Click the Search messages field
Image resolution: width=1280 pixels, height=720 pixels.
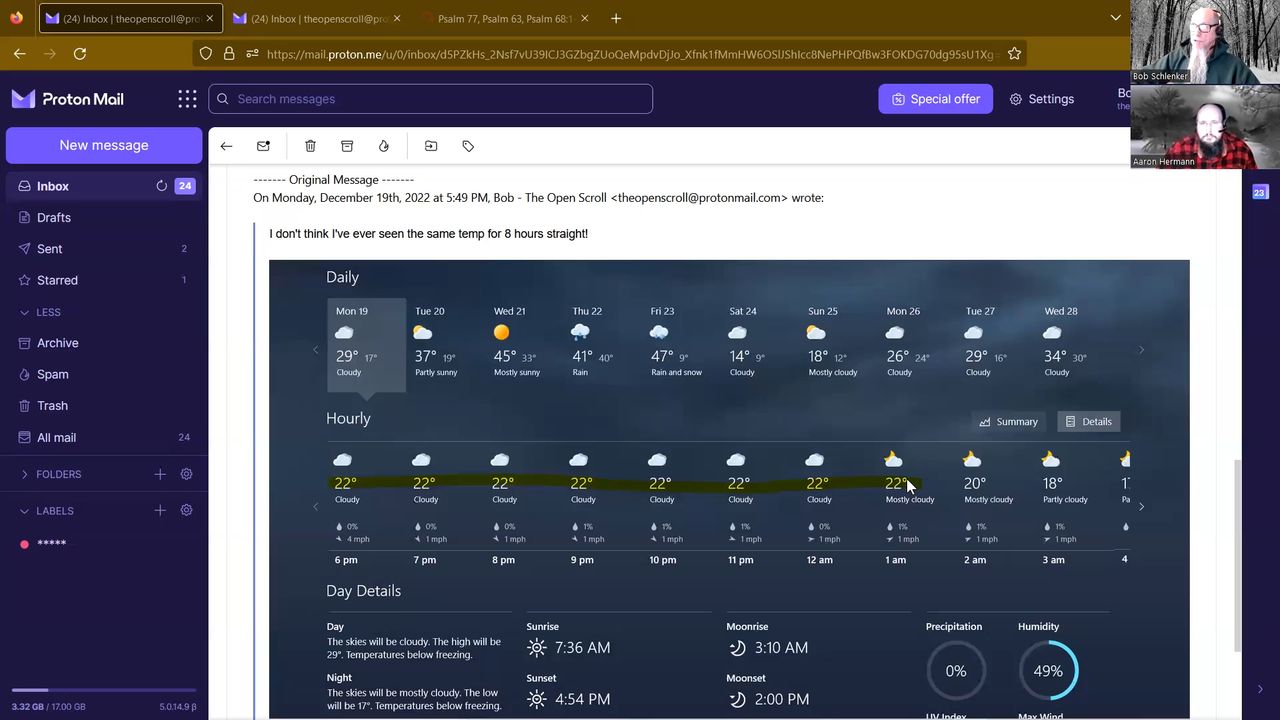[430, 99]
